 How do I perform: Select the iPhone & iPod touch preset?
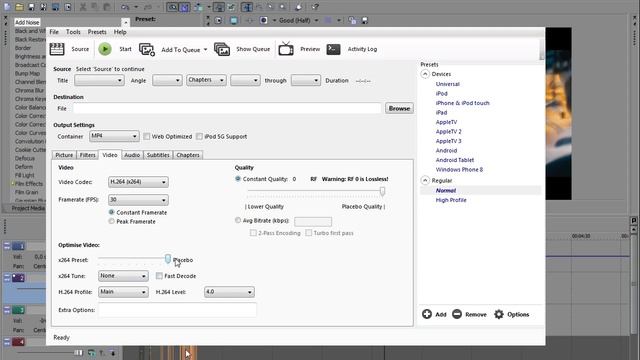pos(462,103)
